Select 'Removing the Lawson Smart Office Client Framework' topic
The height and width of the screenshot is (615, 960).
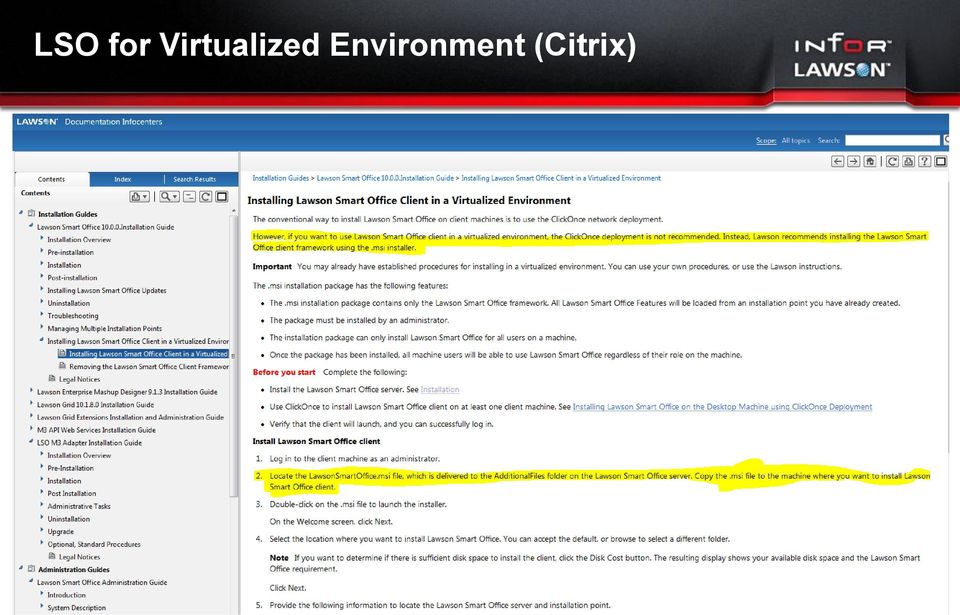click(149, 366)
